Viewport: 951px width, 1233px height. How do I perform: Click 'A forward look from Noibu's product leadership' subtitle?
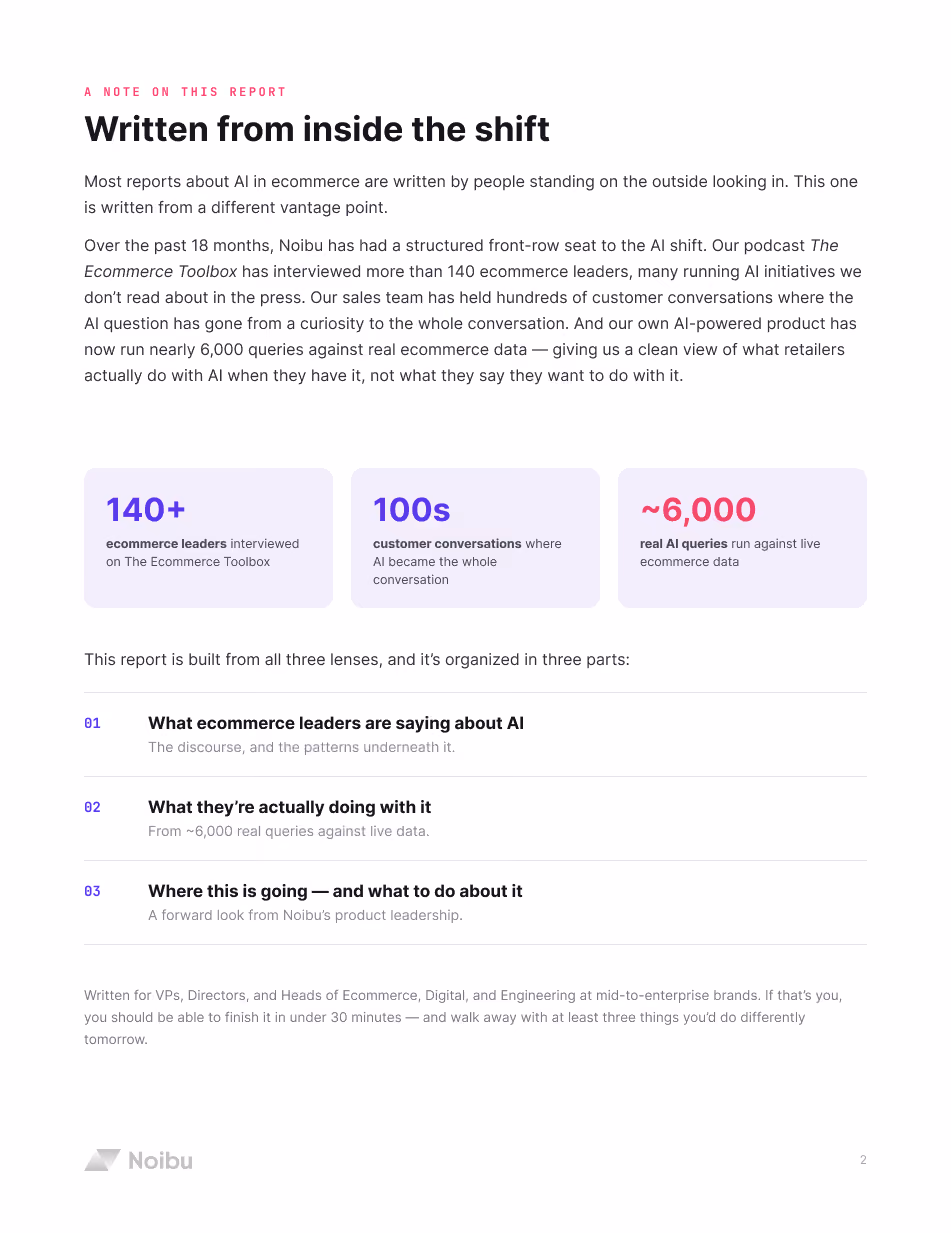pyautogui.click(x=305, y=915)
